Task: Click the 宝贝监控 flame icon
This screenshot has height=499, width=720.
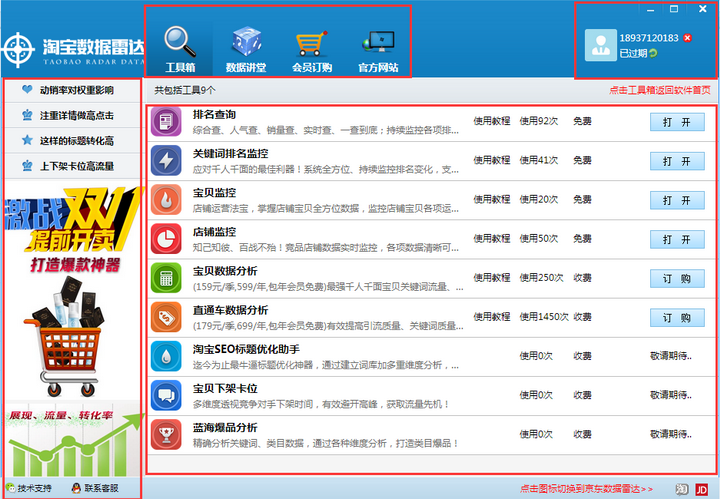Action: 165,199
